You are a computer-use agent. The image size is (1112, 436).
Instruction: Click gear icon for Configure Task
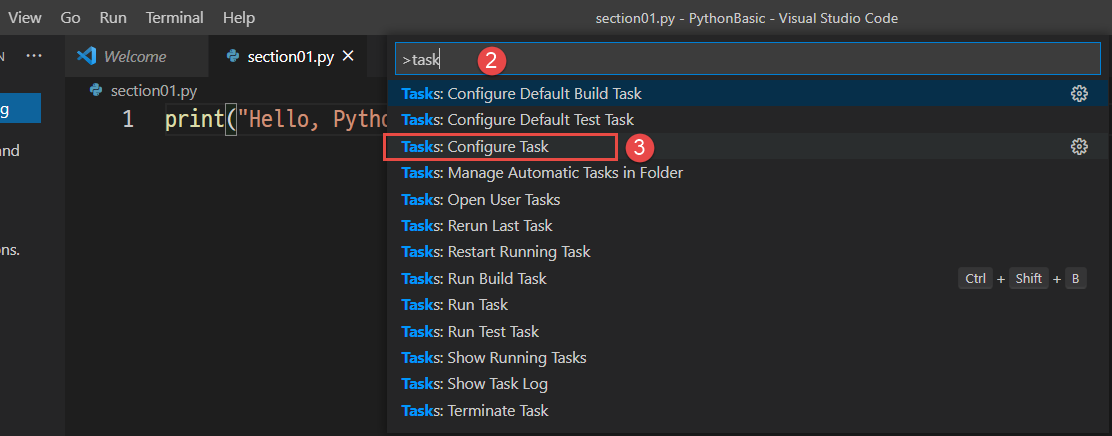pos(1079,147)
